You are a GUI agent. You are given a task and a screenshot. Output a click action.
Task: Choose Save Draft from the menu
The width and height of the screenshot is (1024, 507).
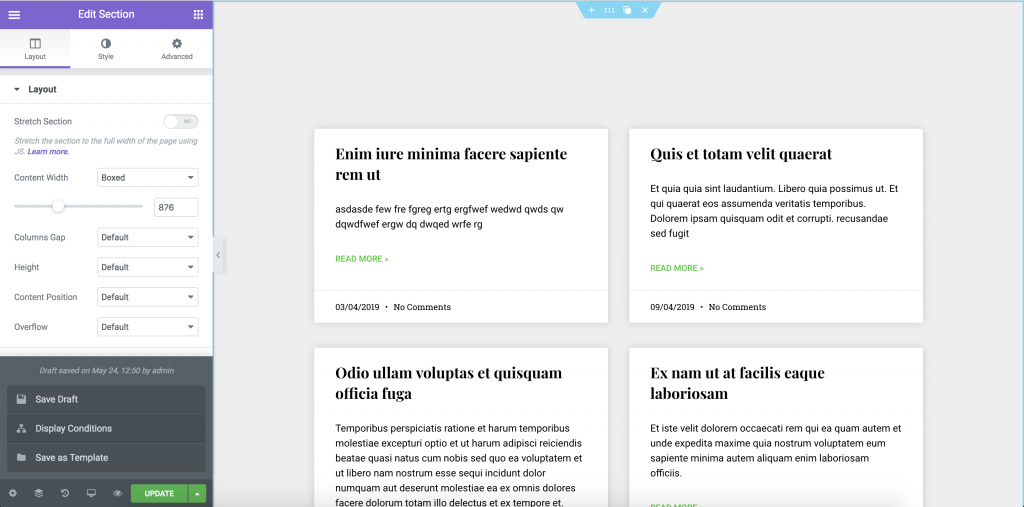click(x=106, y=399)
